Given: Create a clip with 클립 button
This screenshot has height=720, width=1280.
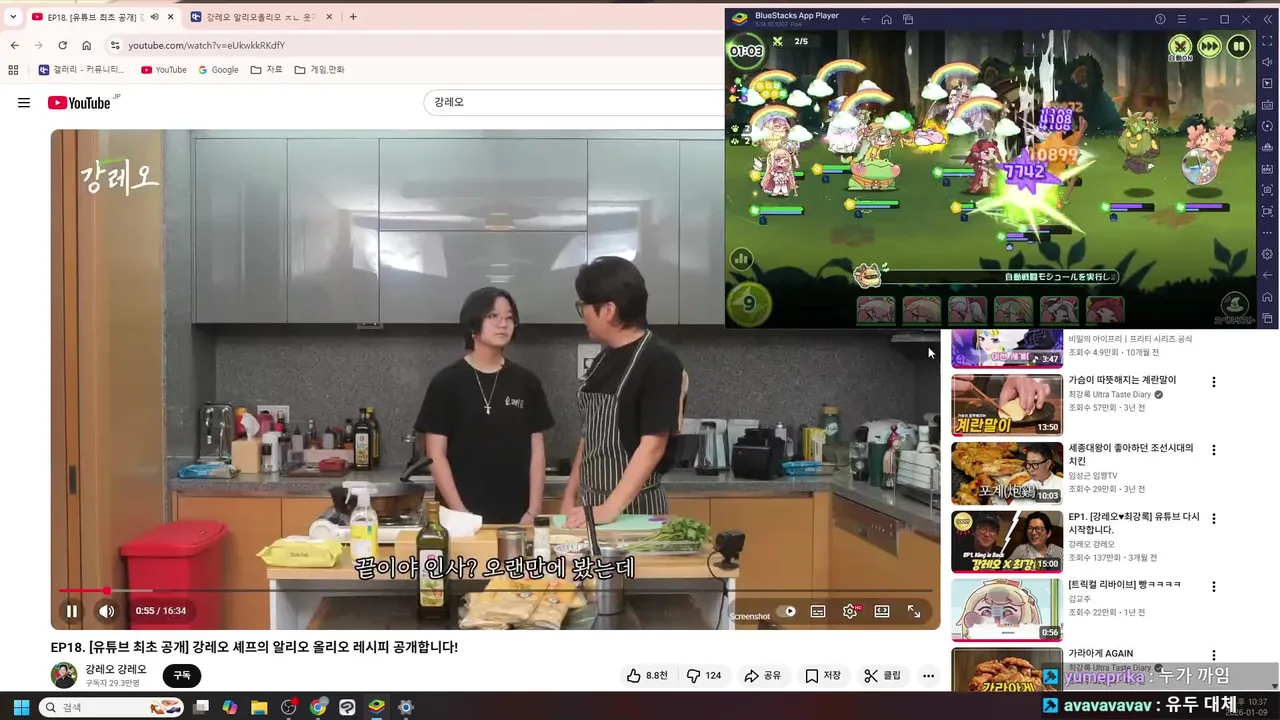Looking at the screenshot, I should [883, 676].
